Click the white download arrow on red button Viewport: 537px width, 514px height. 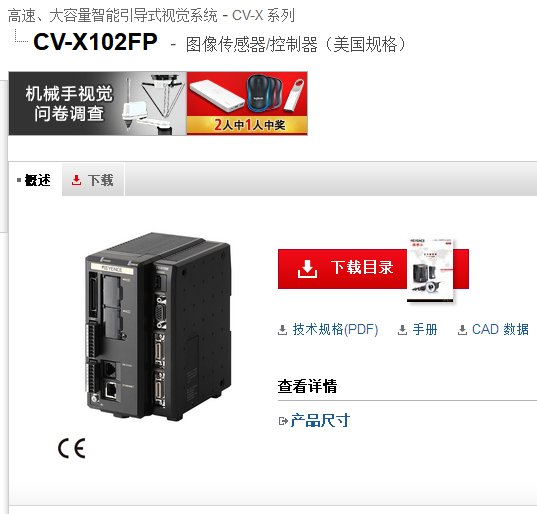[x=307, y=268]
